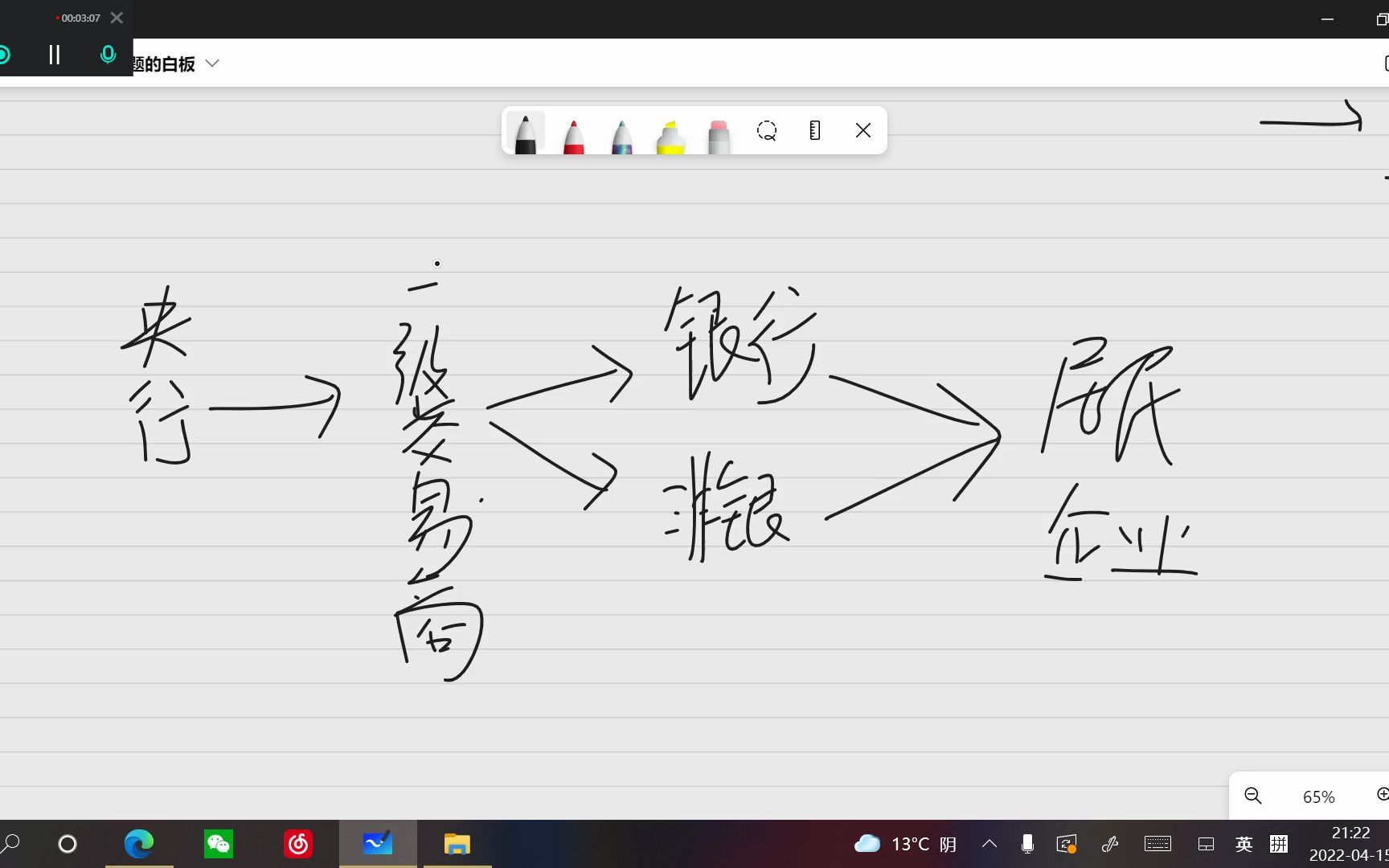The width and height of the screenshot is (1389, 868).
Task: Switch input language 英 indicator
Action: click(1244, 844)
